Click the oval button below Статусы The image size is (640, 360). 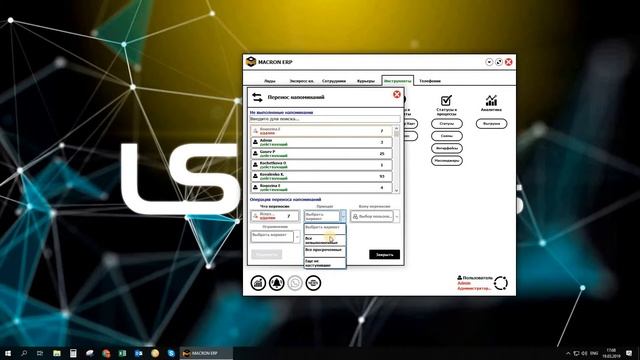coord(447,136)
